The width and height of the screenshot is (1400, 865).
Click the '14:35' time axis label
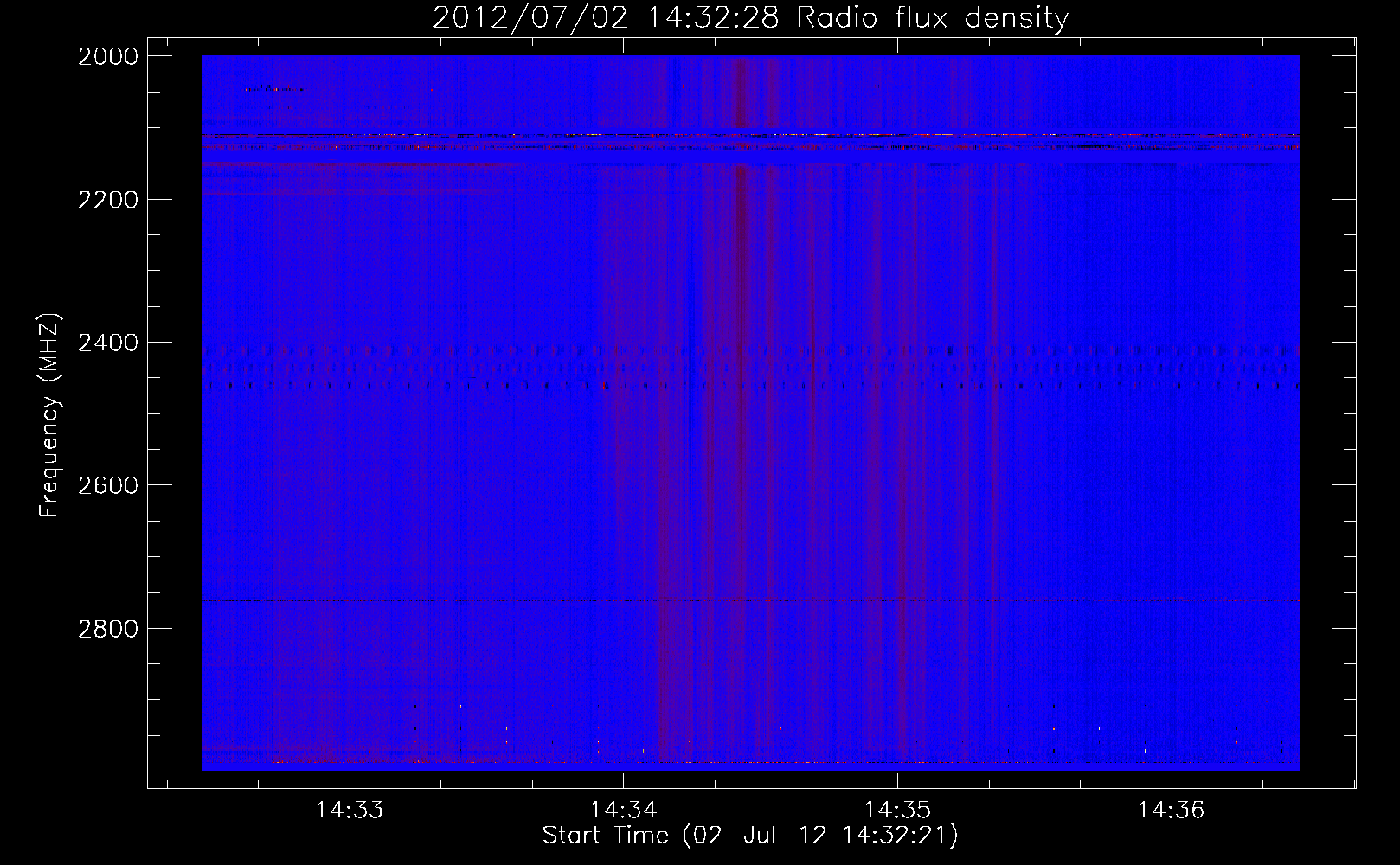897,810
